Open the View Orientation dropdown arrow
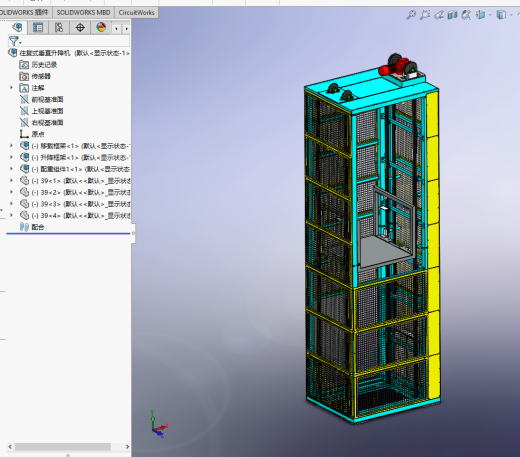Viewport: 520px width, 457px height. 490,15
